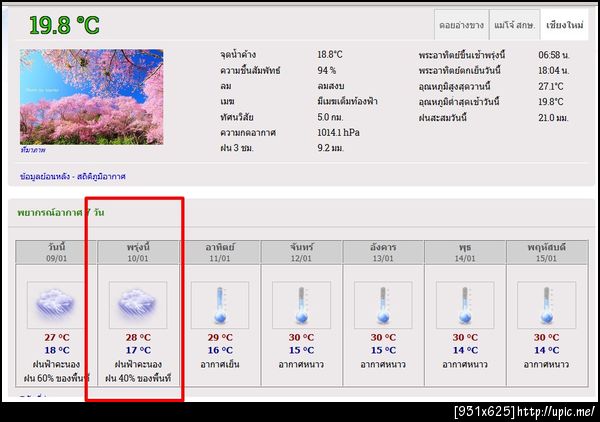Click the อากาศเย็น forecast for อาทิตย์

220,364
